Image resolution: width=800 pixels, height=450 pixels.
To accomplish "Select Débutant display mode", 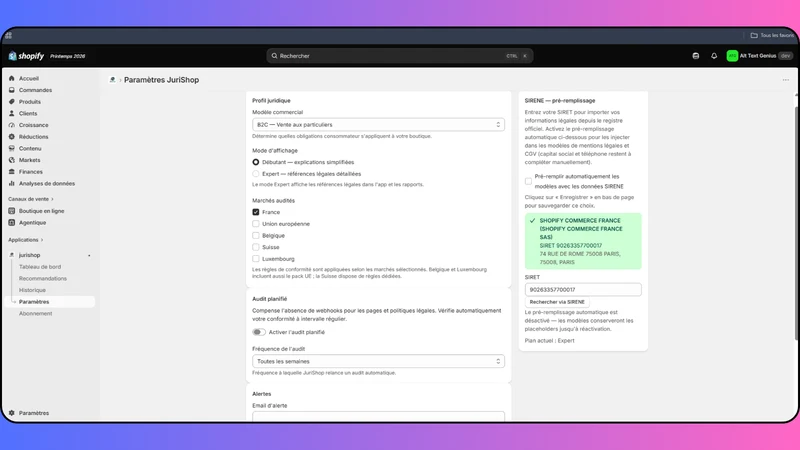I will coord(256,162).
